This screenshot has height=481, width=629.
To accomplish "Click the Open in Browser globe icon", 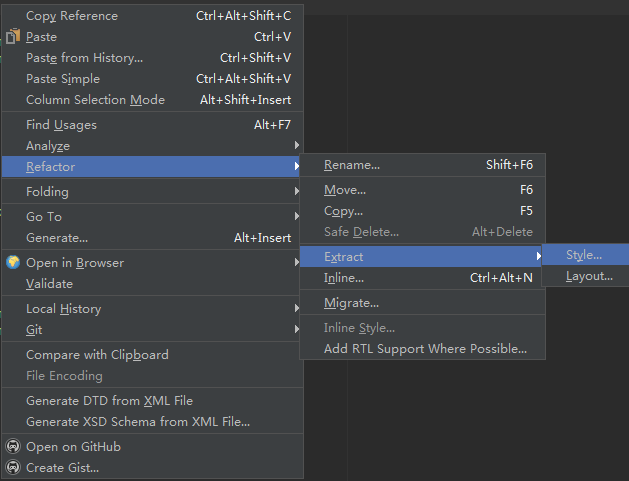I will (x=13, y=262).
